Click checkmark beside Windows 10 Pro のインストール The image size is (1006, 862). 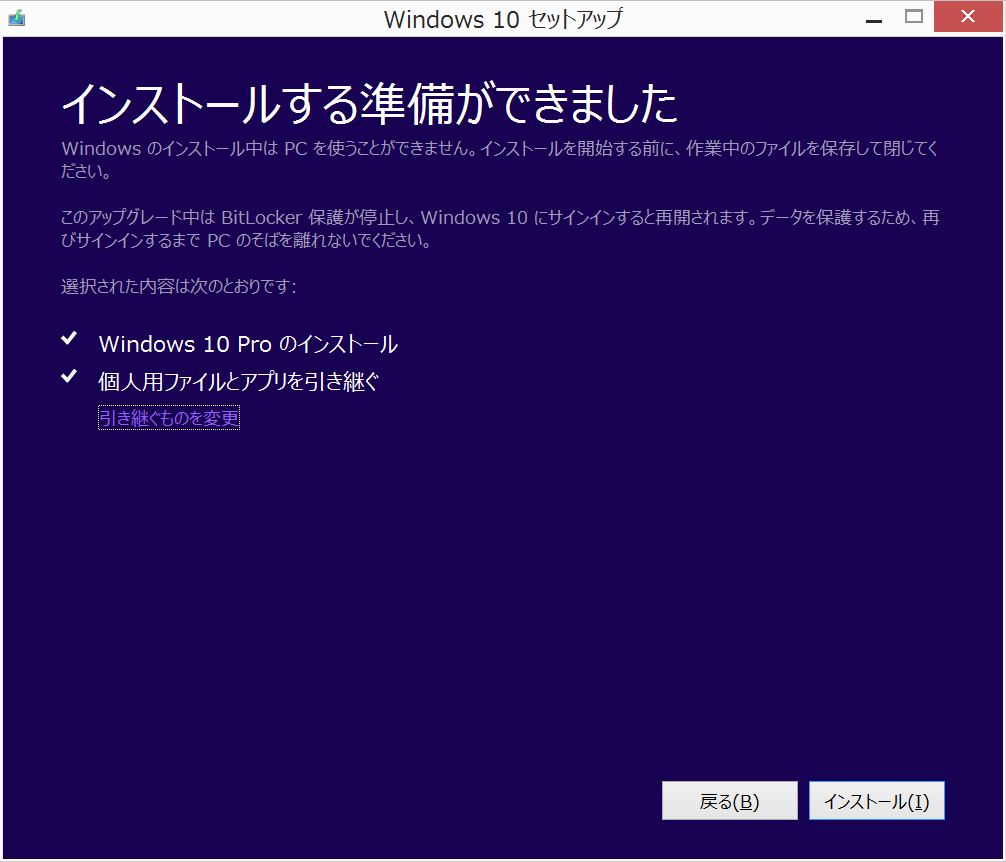point(69,340)
